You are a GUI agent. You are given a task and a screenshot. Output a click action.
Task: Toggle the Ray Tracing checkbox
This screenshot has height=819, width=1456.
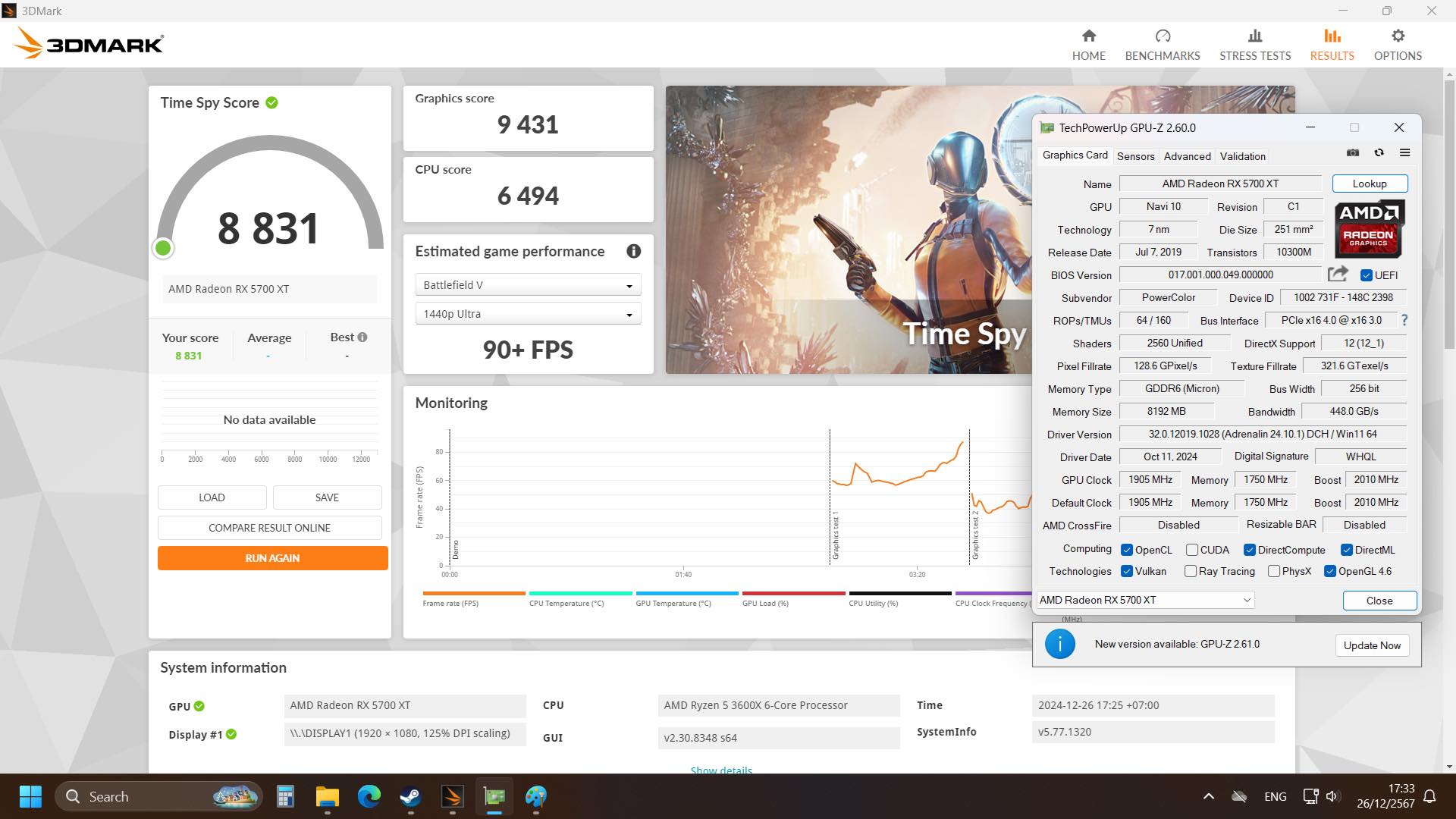coord(1191,571)
